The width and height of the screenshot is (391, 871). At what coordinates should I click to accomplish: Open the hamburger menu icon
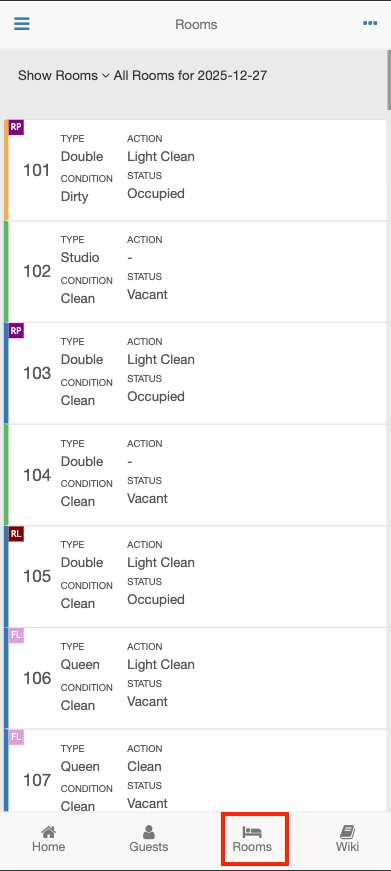click(x=22, y=24)
